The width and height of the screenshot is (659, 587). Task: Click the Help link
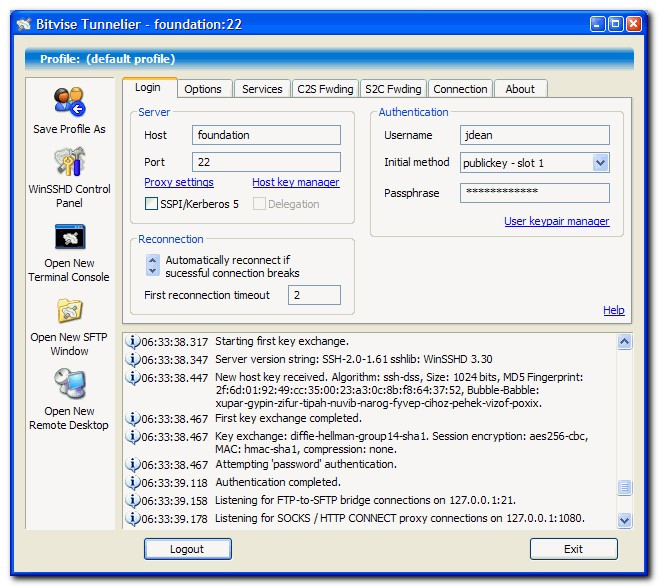[614, 310]
